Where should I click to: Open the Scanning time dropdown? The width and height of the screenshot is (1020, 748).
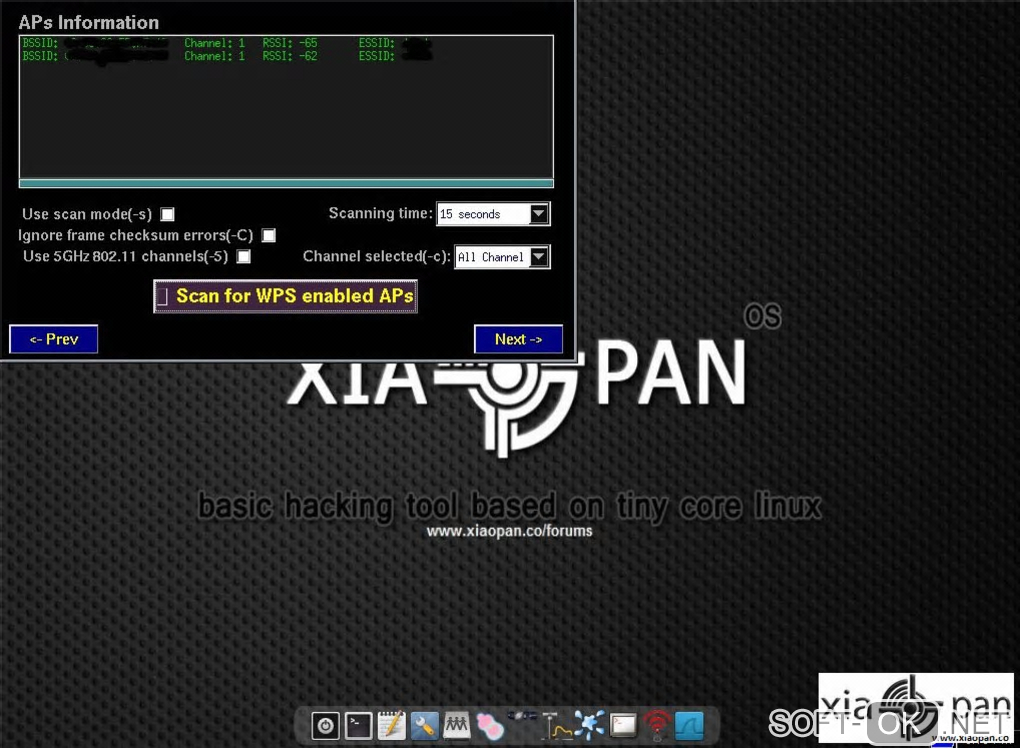[x=493, y=214]
